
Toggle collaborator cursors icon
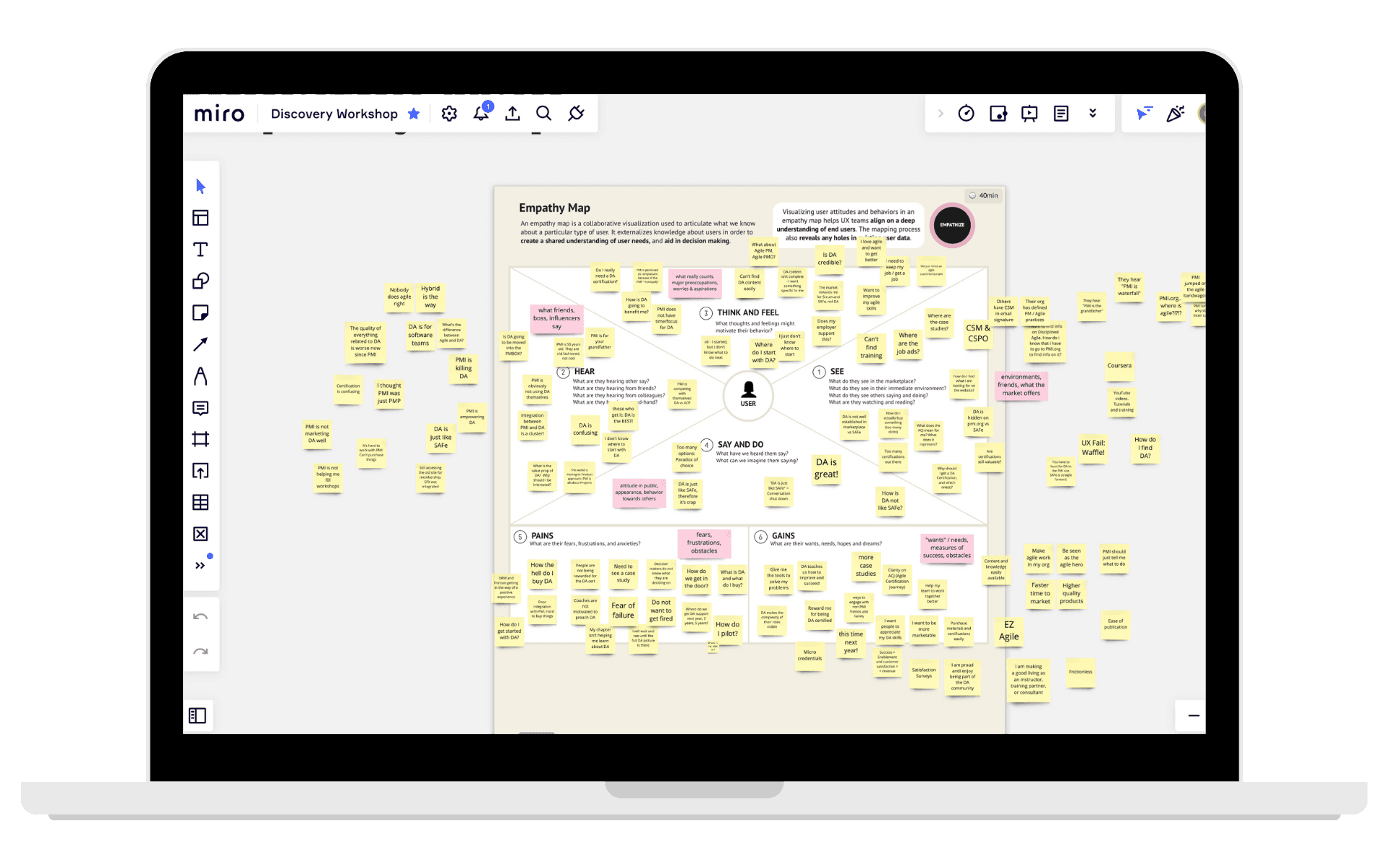tap(1144, 114)
